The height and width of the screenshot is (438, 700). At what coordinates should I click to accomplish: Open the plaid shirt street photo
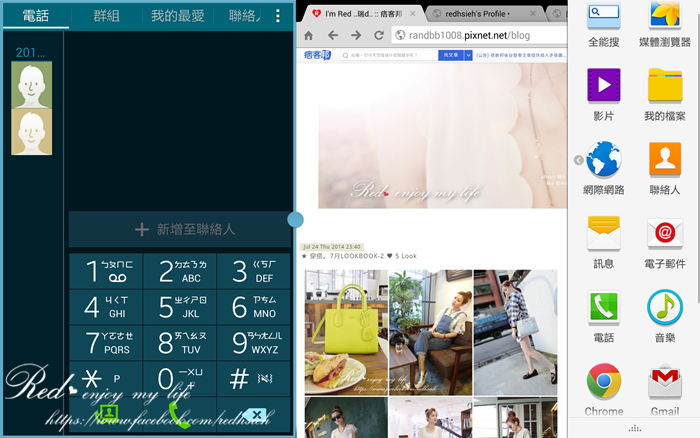[515, 333]
